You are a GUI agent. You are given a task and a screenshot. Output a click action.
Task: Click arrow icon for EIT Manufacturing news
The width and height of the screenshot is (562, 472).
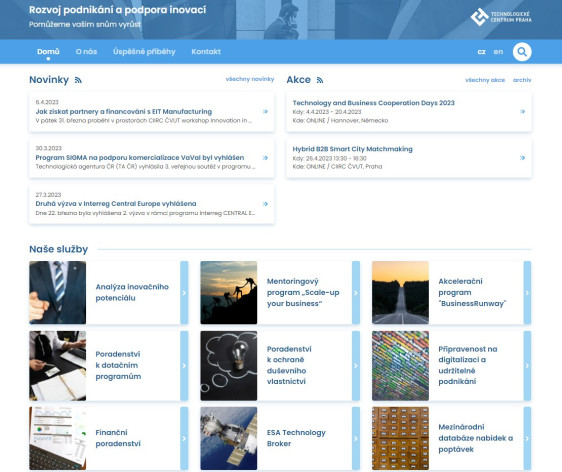(x=265, y=111)
